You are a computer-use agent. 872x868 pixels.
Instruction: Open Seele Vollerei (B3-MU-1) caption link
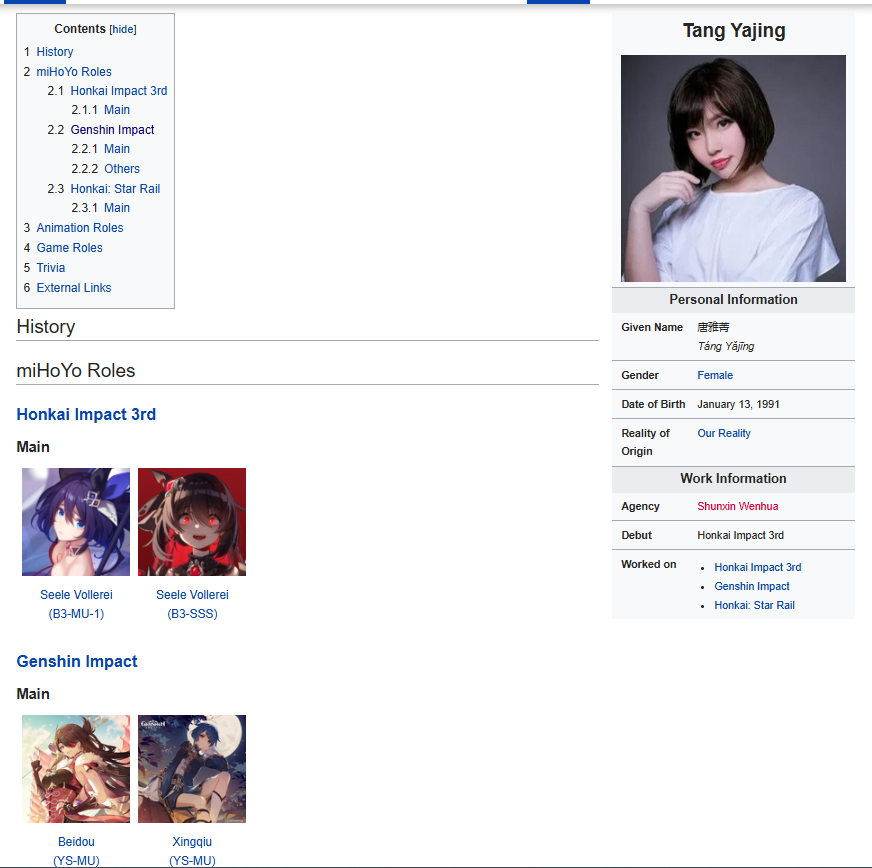(76, 604)
